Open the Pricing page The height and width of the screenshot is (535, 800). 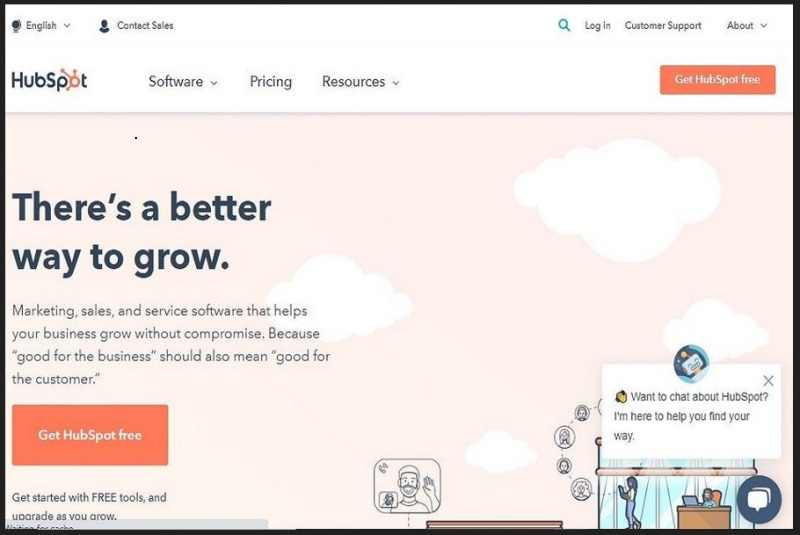click(271, 82)
